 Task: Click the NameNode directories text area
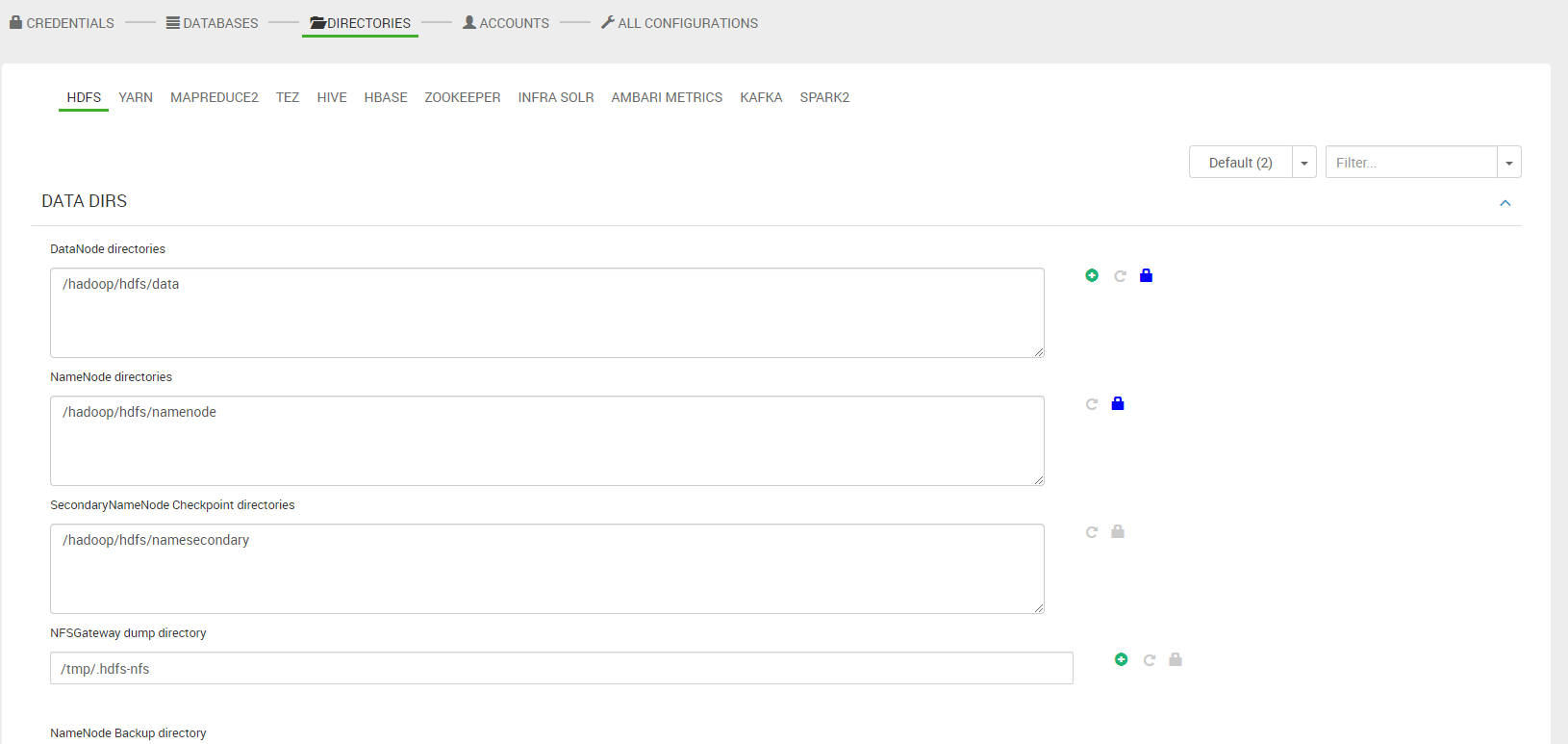coord(546,441)
